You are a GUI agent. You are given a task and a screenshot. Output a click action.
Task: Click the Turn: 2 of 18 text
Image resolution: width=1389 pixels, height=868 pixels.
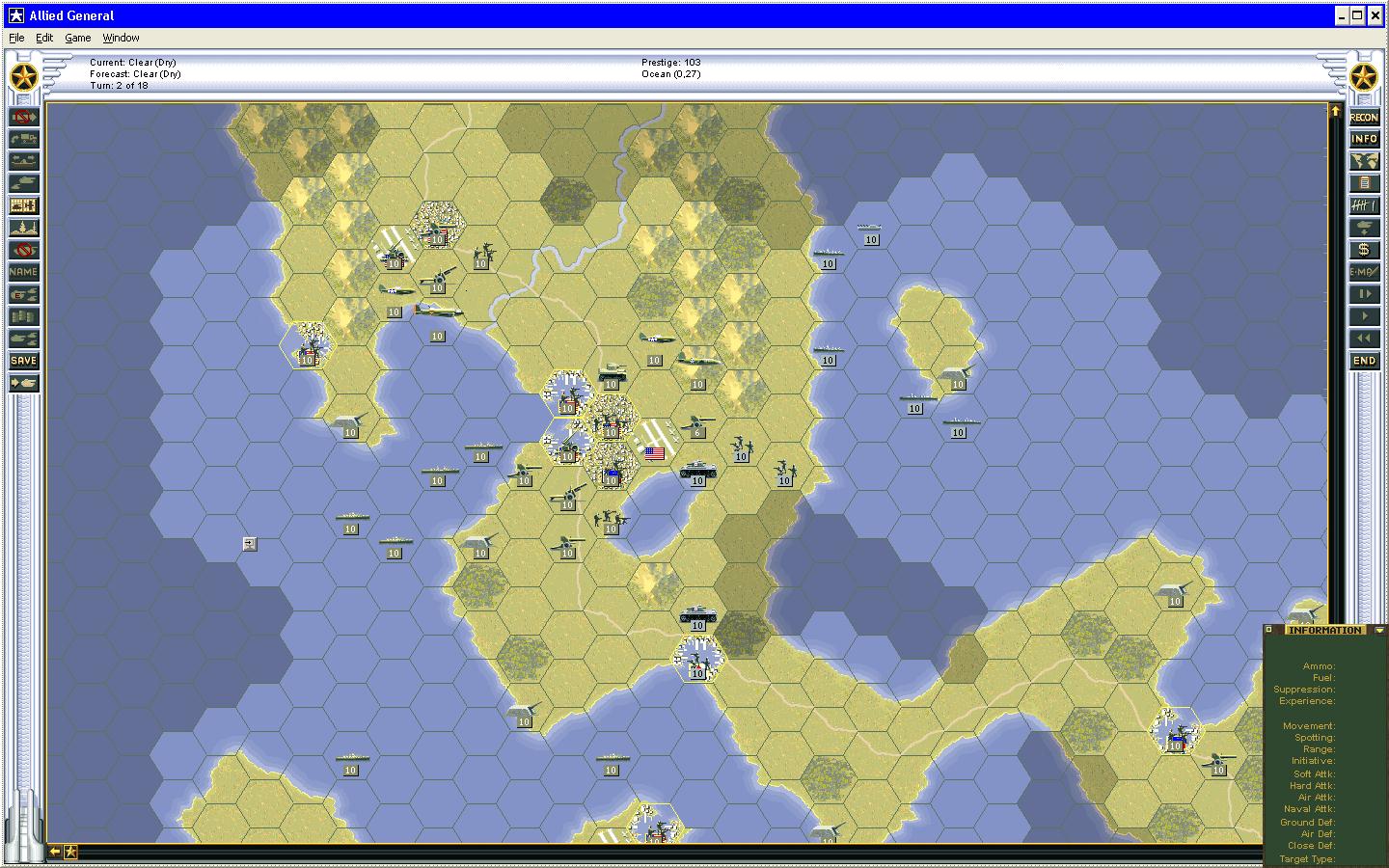[x=120, y=86]
